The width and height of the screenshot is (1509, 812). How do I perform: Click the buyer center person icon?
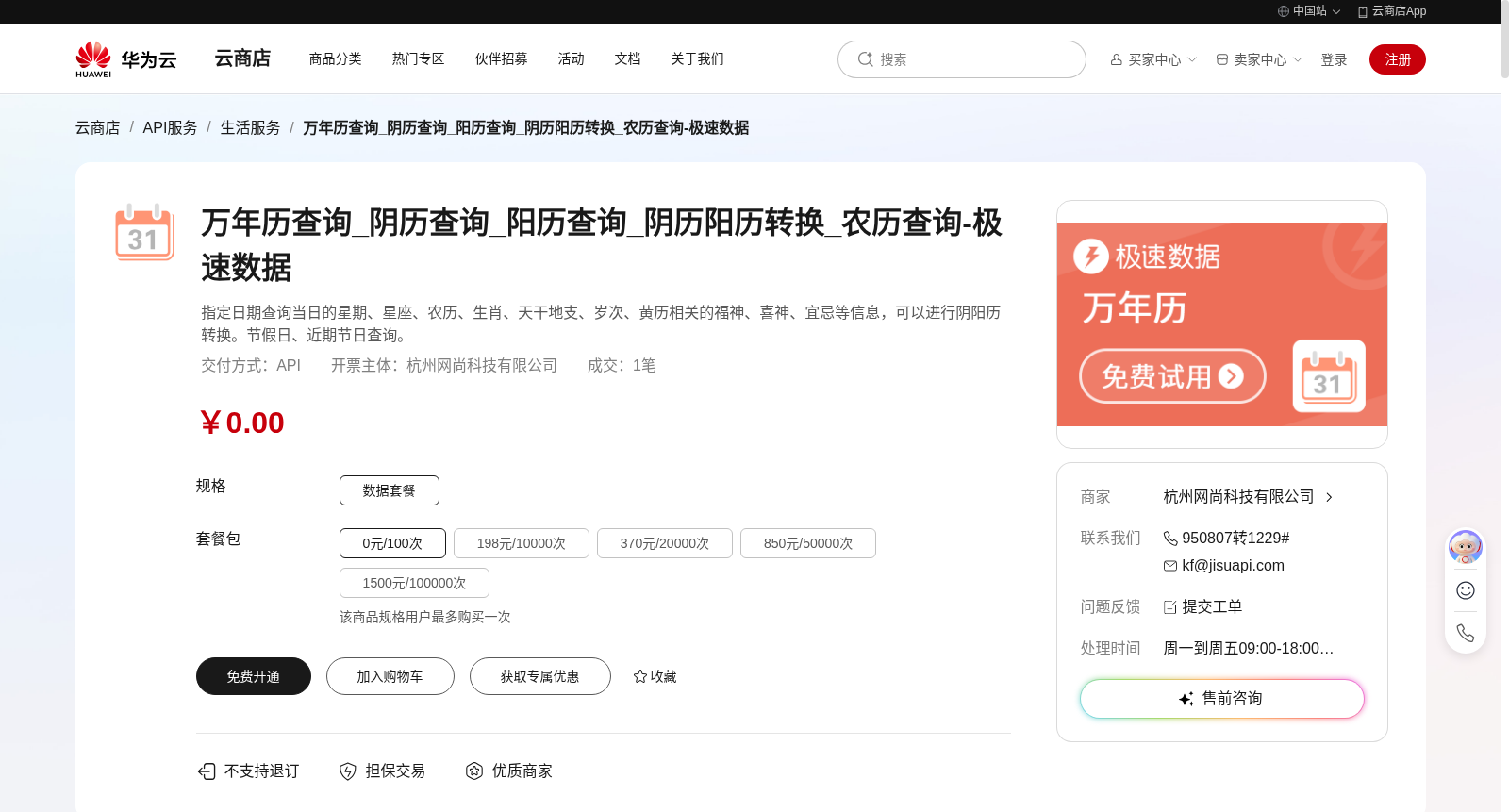[x=1117, y=59]
